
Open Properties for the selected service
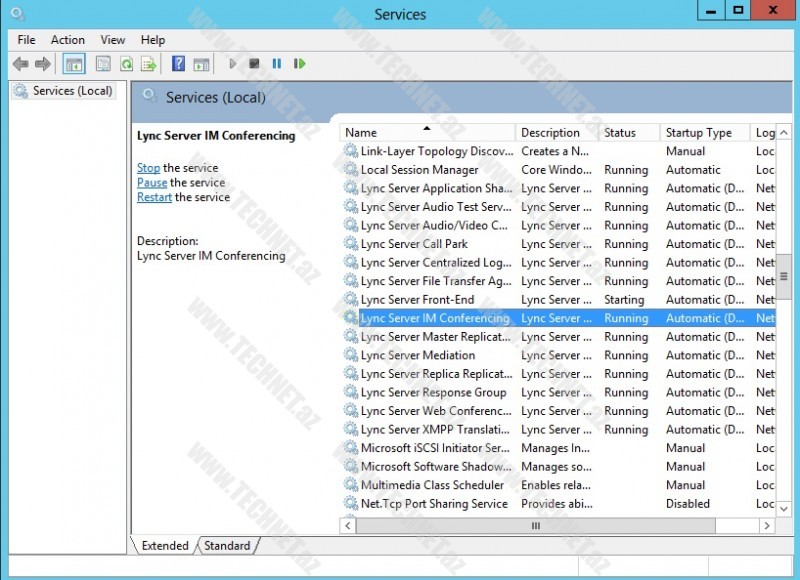click(102, 63)
